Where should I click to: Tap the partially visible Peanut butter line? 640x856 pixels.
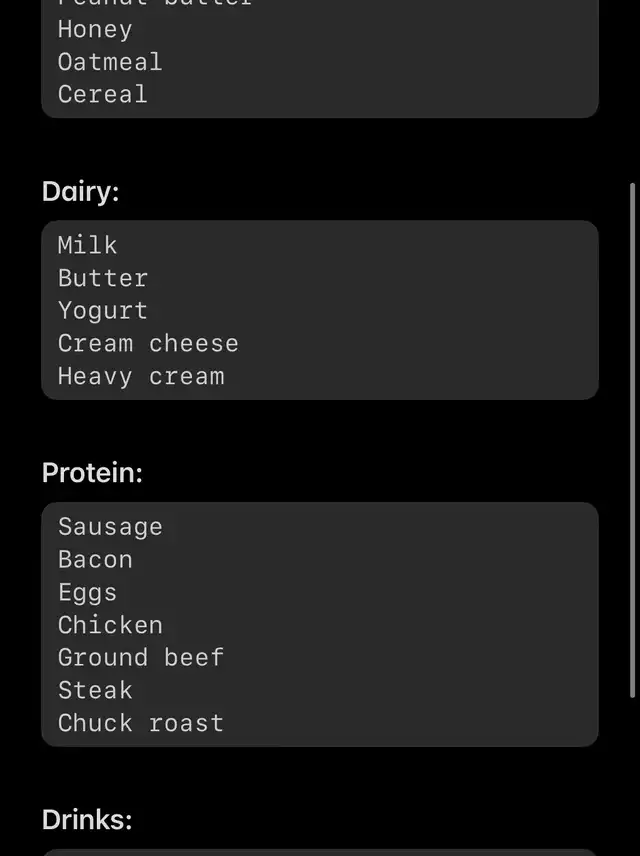(155, 3)
